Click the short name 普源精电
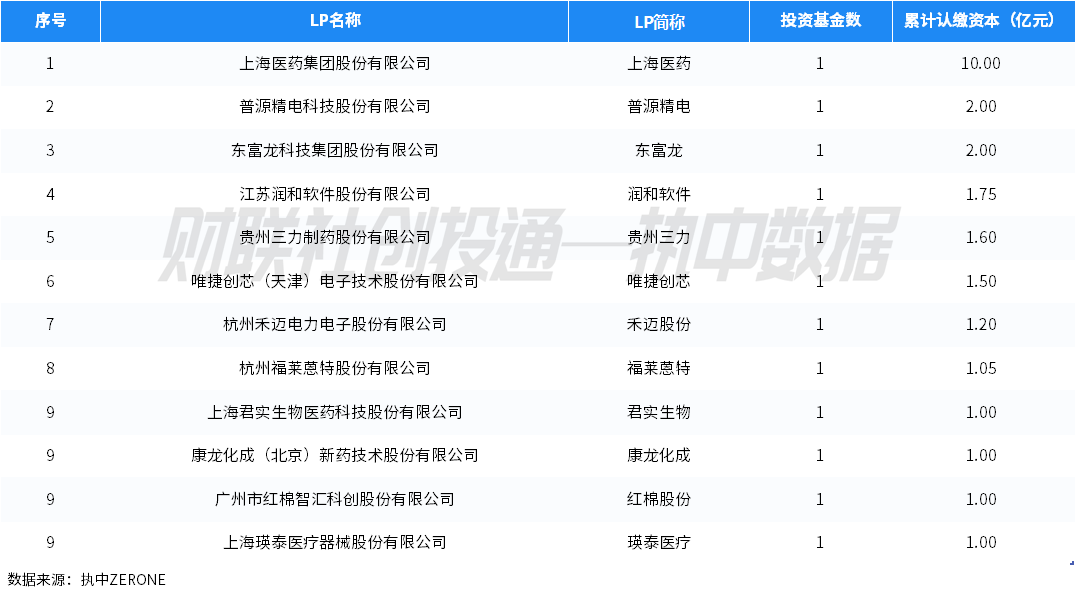Viewport: 1076px width, 594px height. click(659, 107)
